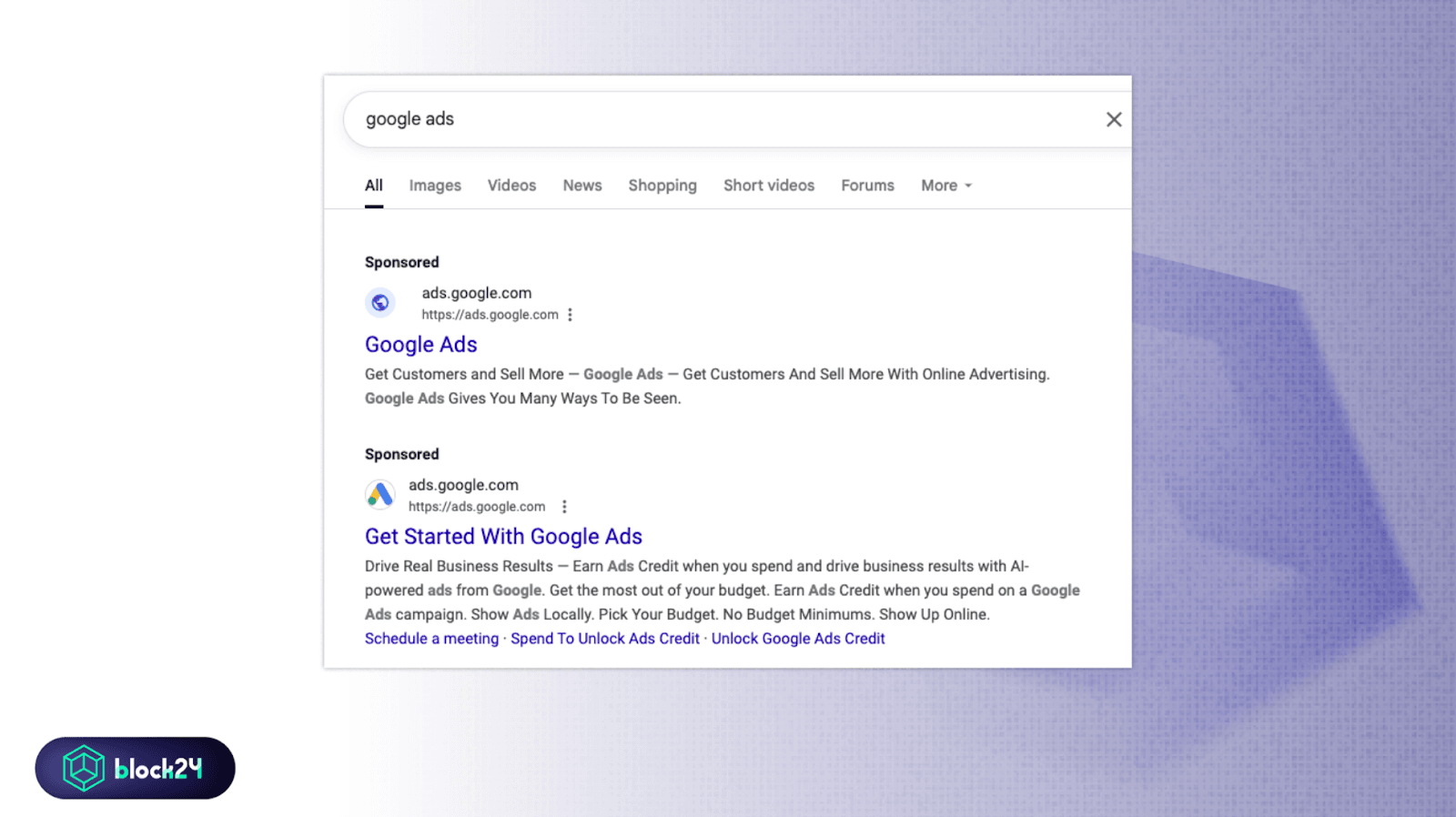The height and width of the screenshot is (817, 1456).
Task: Open the Shopping tab
Action: (662, 186)
